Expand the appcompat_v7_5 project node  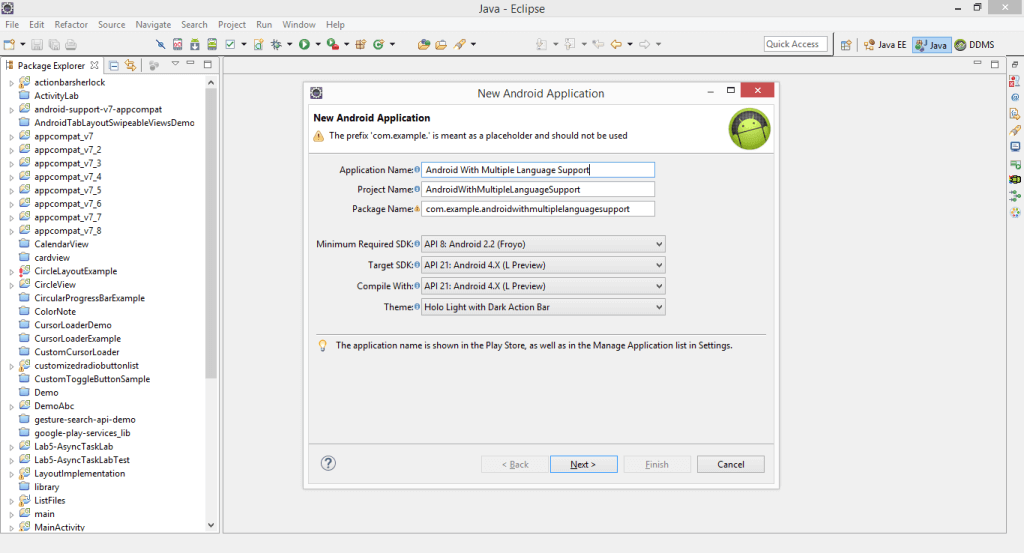click(11, 191)
